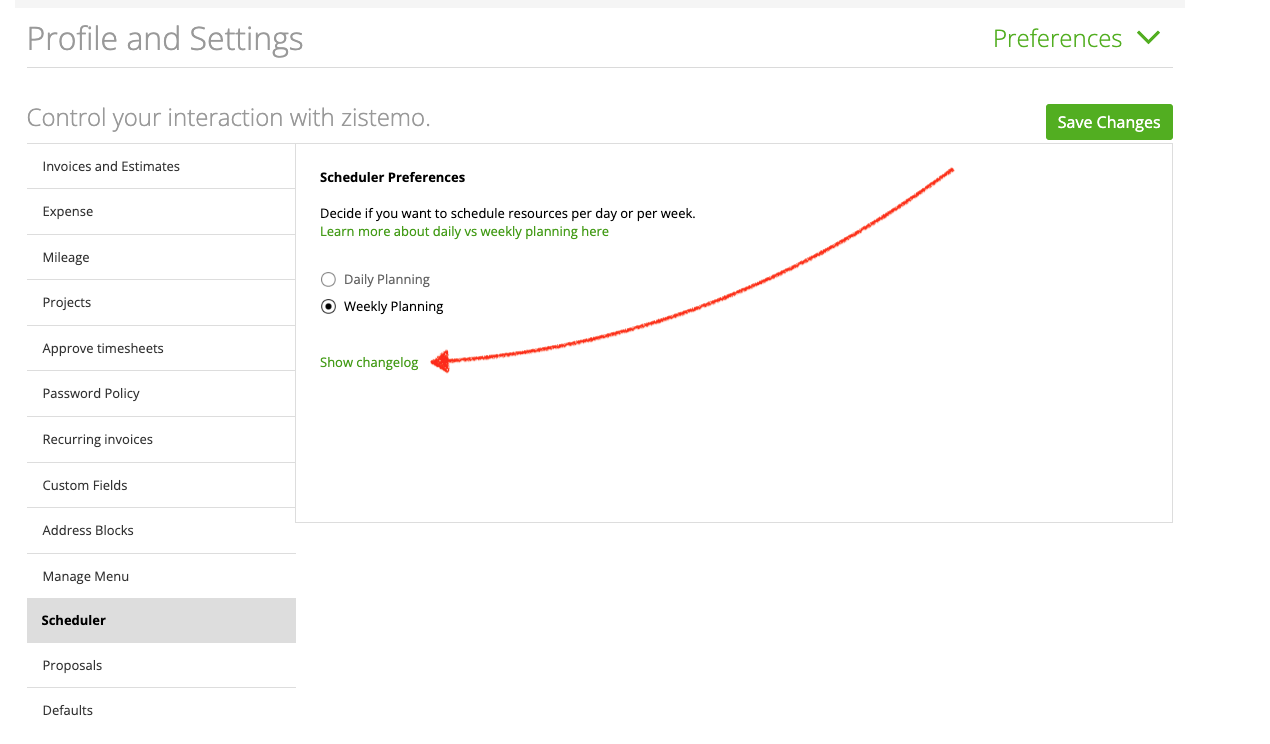Select the Scheduler settings category
This screenshot has width=1270, height=744.
pyautogui.click(x=74, y=620)
